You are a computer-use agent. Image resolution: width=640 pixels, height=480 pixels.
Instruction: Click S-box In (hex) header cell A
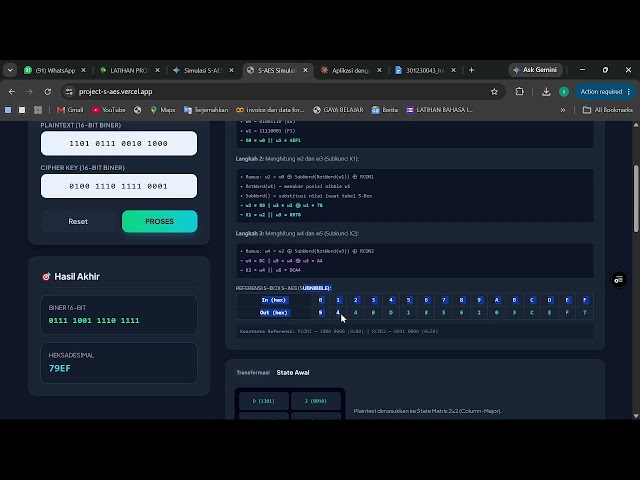[x=497, y=300]
